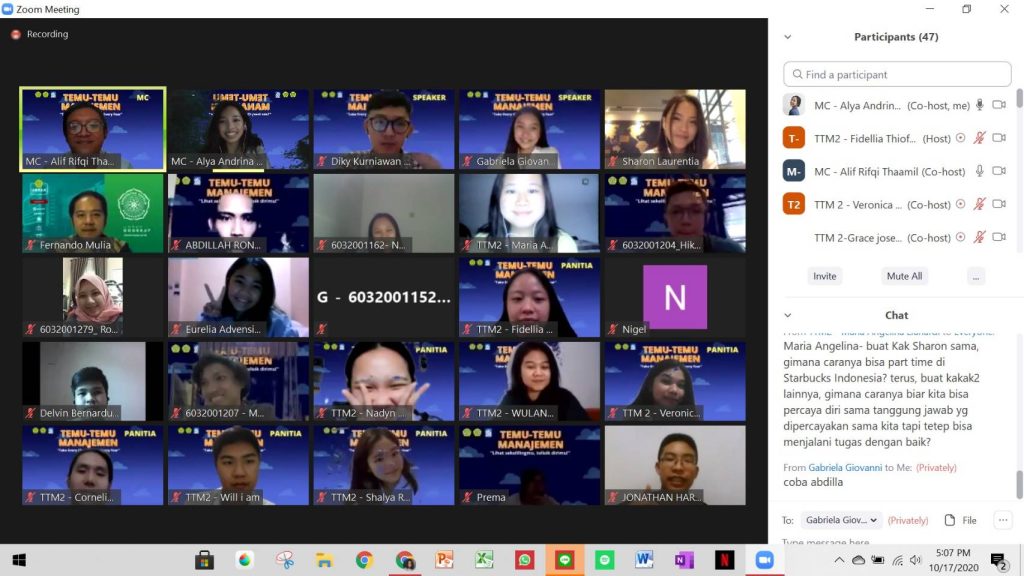
Task: Click video camera icon for TTM 2-Grace
Action: pyautogui.click(x=999, y=237)
